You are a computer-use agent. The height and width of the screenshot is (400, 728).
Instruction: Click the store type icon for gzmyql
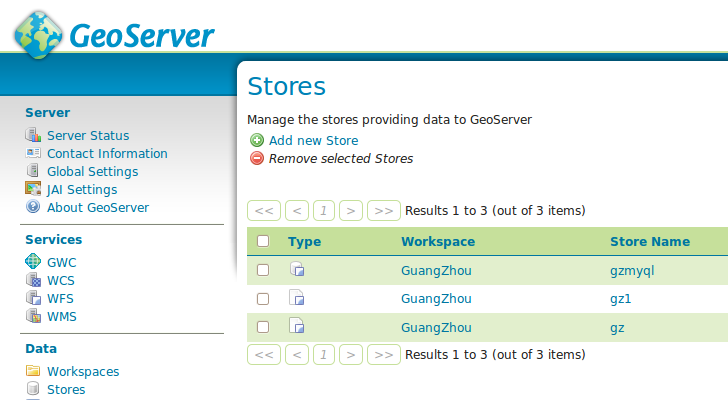click(x=297, y=270)
